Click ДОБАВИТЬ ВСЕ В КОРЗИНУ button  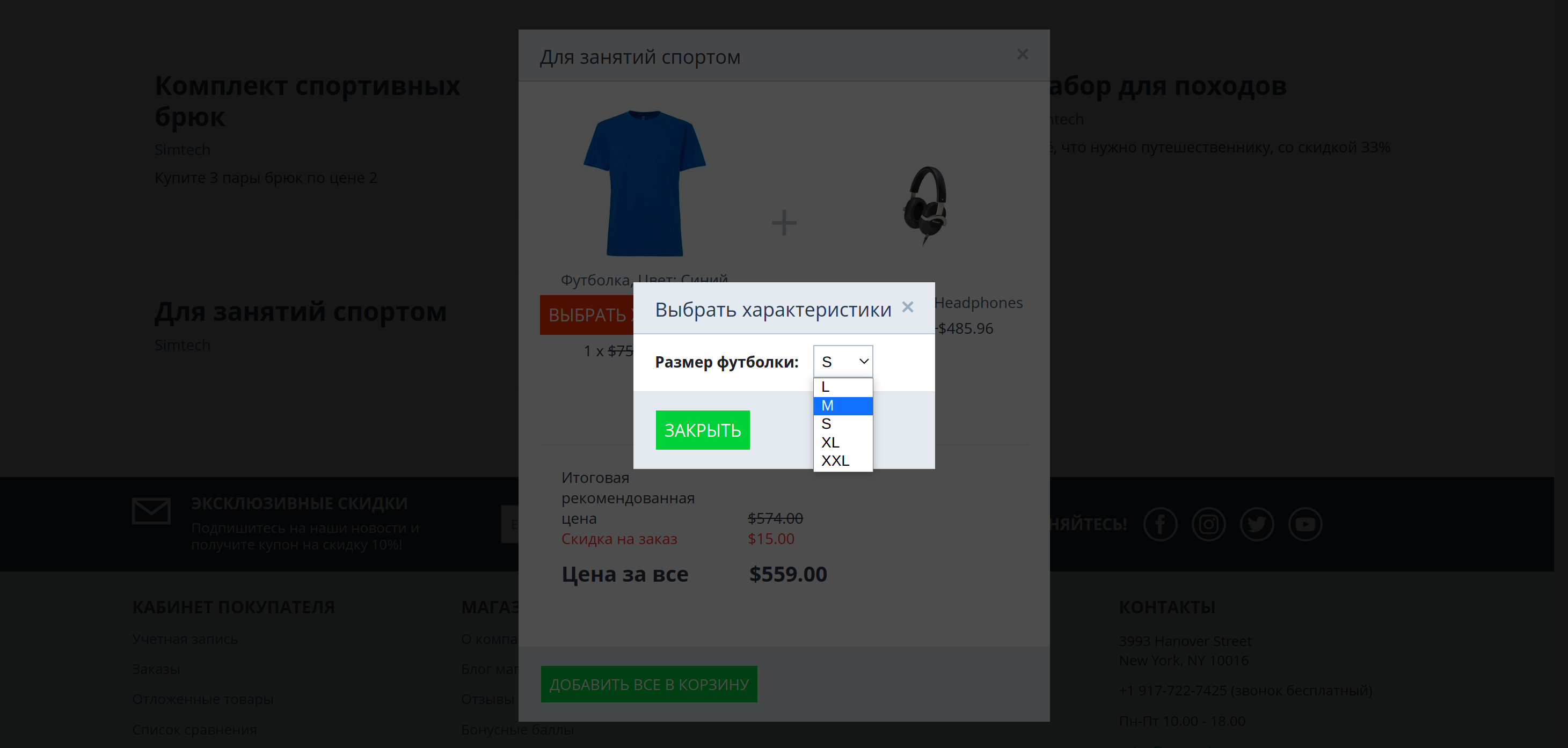[x=648, y=684]
